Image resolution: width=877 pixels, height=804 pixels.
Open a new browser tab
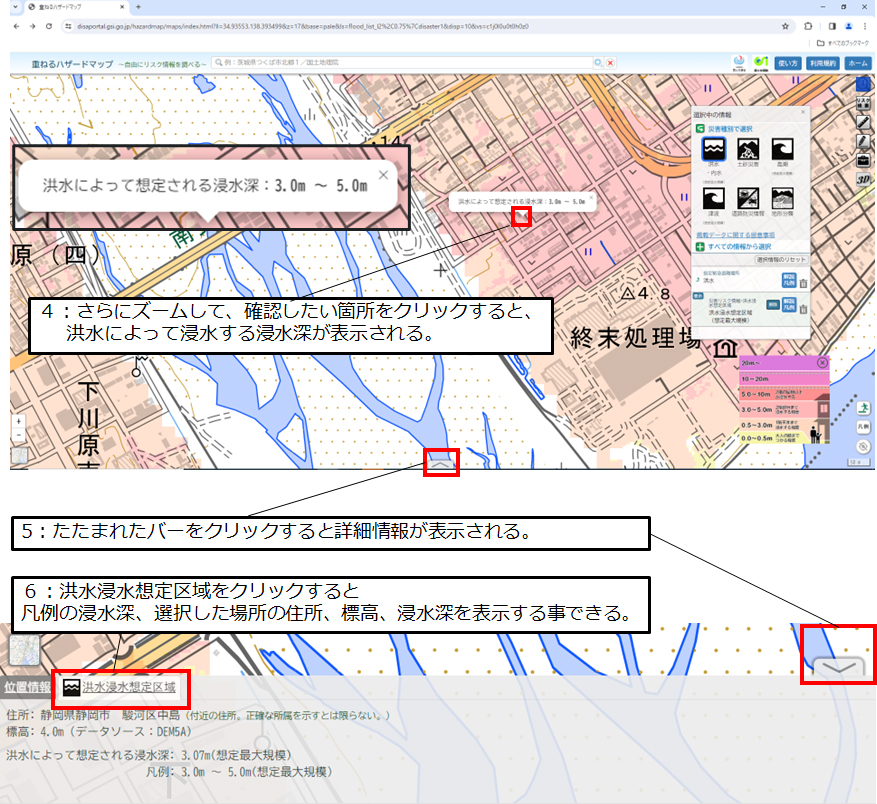[x=138, y=7]
